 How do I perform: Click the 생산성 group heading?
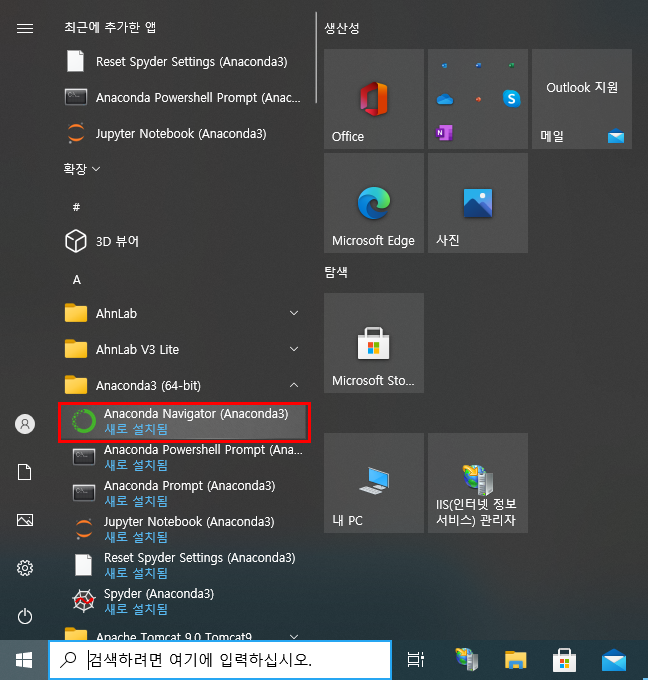342,29
